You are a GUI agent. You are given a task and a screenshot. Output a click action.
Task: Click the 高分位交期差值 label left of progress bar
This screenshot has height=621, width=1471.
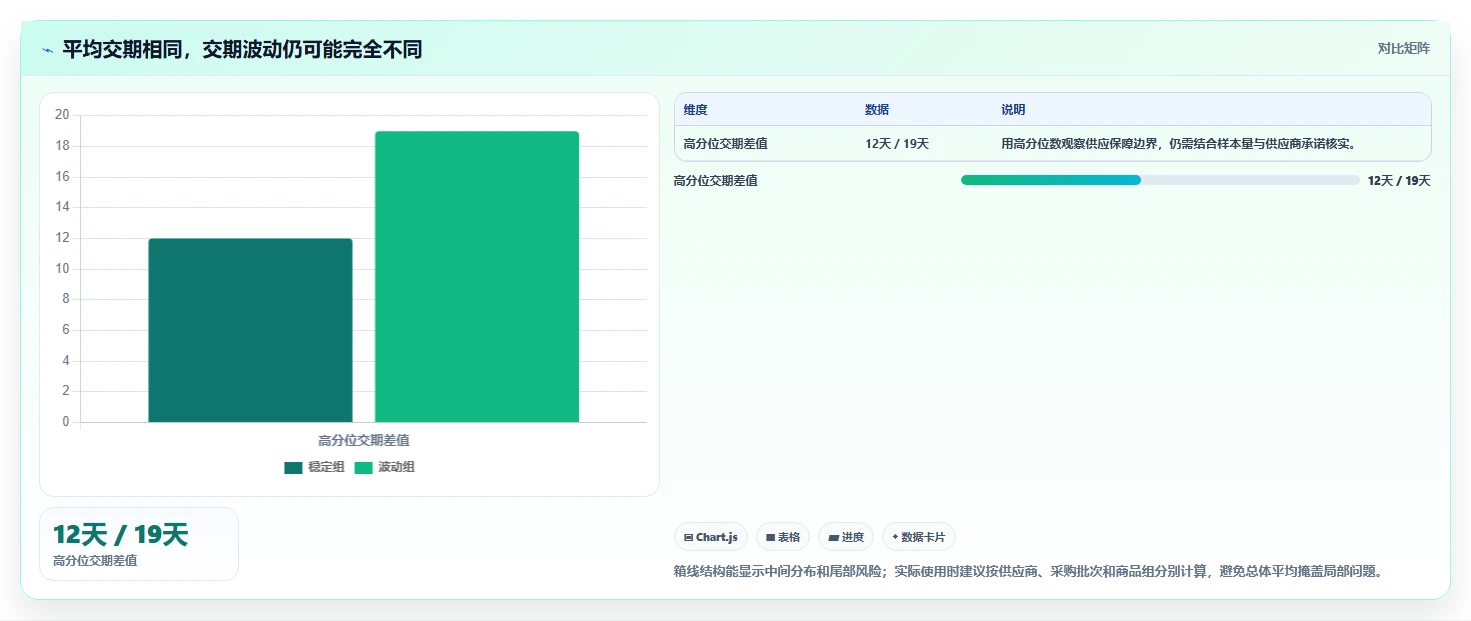coord(716,181)
